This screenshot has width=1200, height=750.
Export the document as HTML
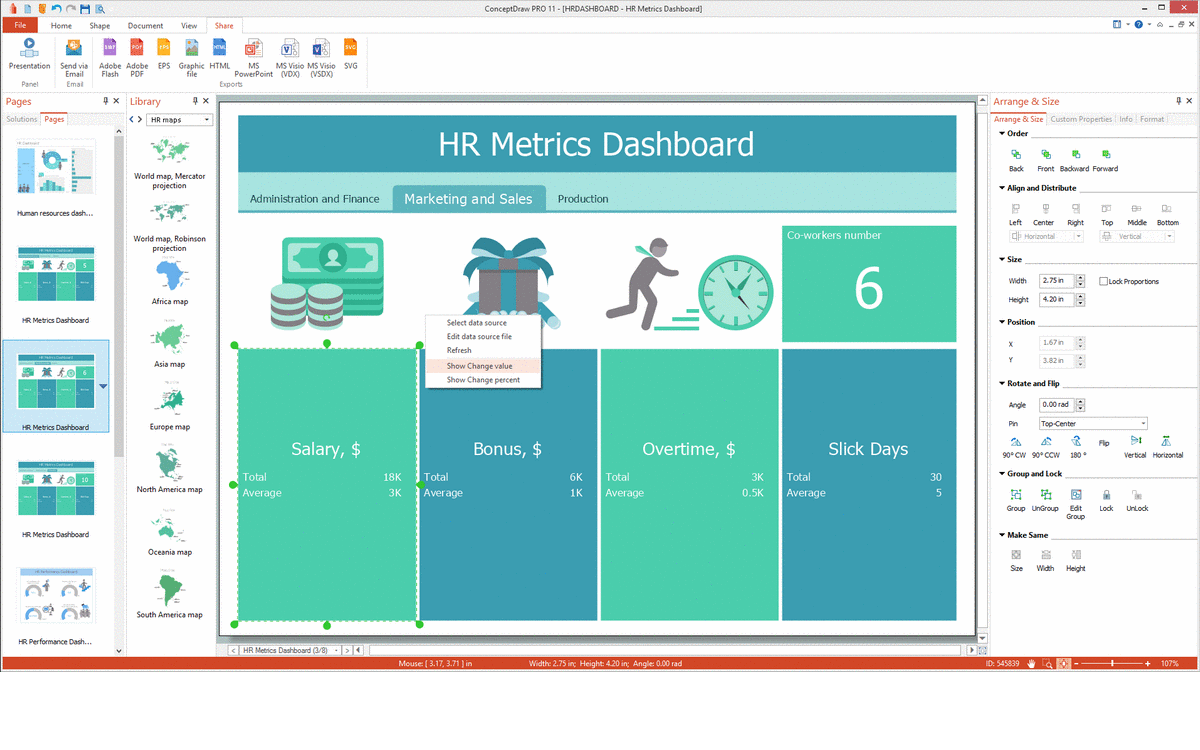point(220,54)
